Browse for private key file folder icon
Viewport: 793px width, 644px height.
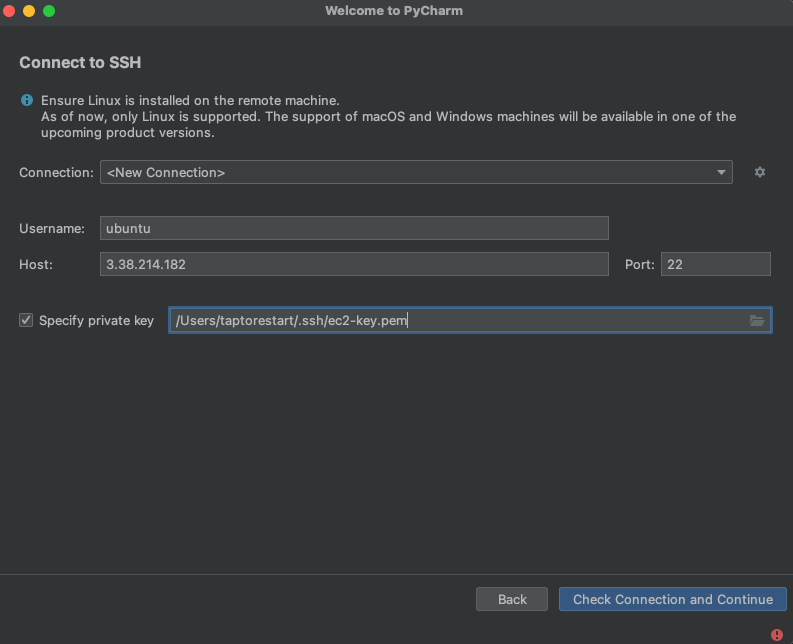pos(757,320)
